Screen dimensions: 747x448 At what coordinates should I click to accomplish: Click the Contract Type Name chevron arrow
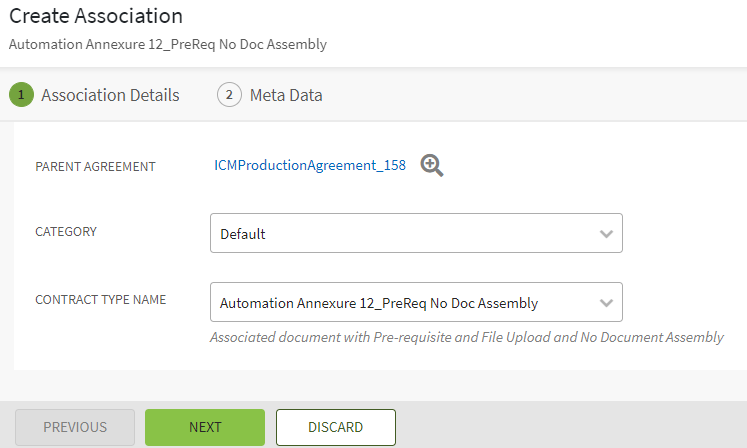click(605, 303)
